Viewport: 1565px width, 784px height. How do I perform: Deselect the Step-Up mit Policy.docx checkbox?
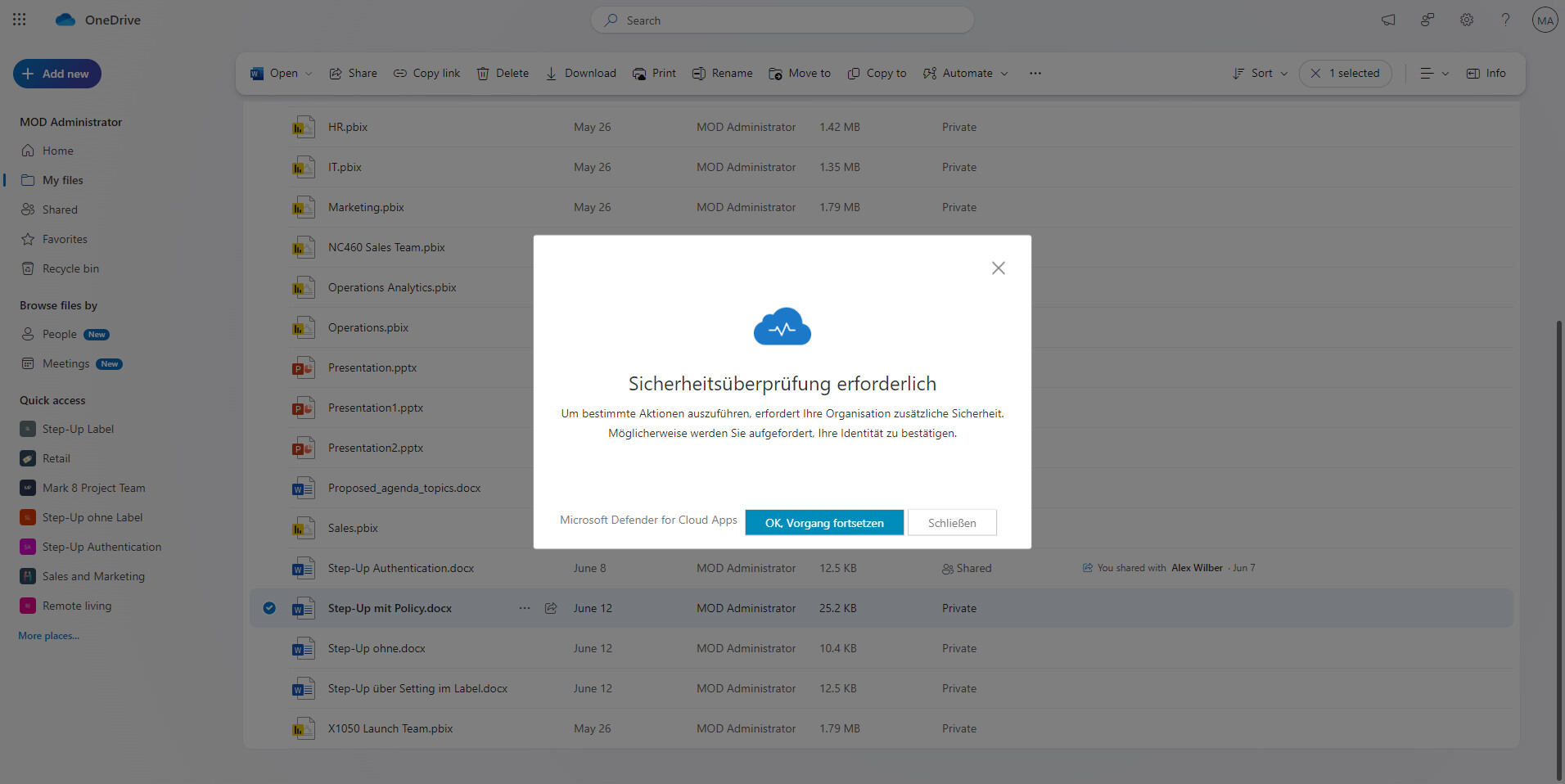[x=269, y=608]
